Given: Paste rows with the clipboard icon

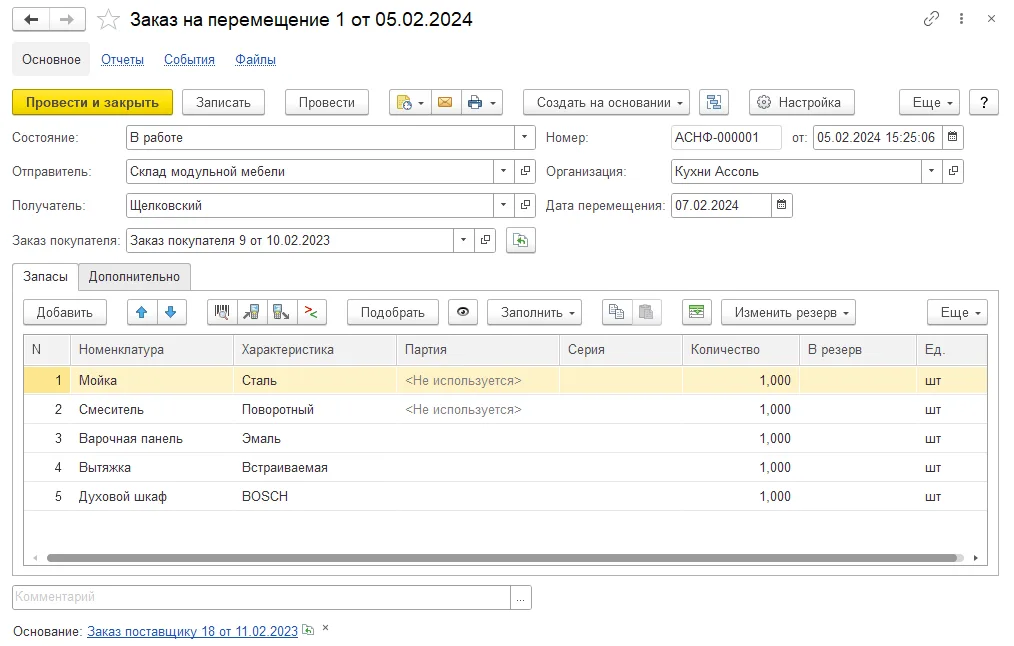Looking at the screenshot, I should pos(645,312).
